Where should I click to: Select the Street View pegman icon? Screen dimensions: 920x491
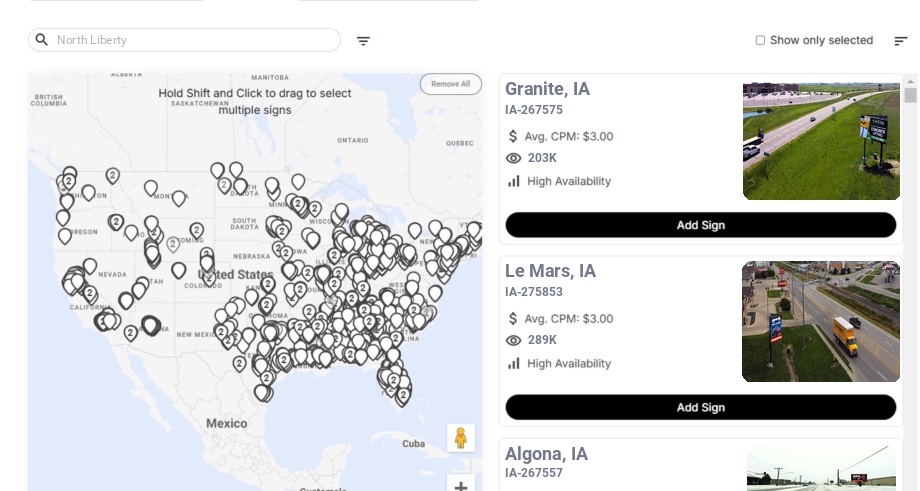[461, 438]
